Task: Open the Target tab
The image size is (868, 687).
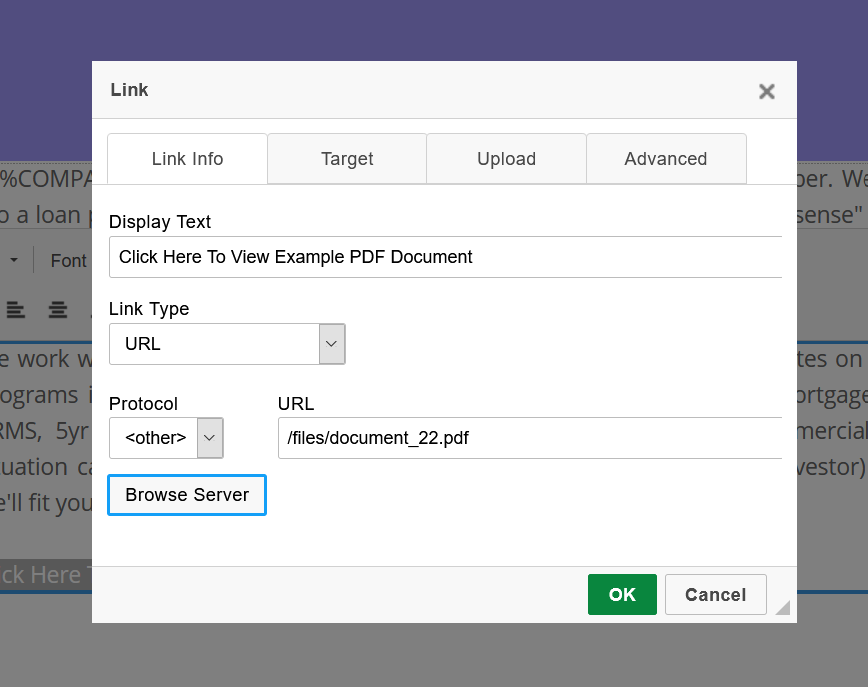Action: click(x=347, y=159)
